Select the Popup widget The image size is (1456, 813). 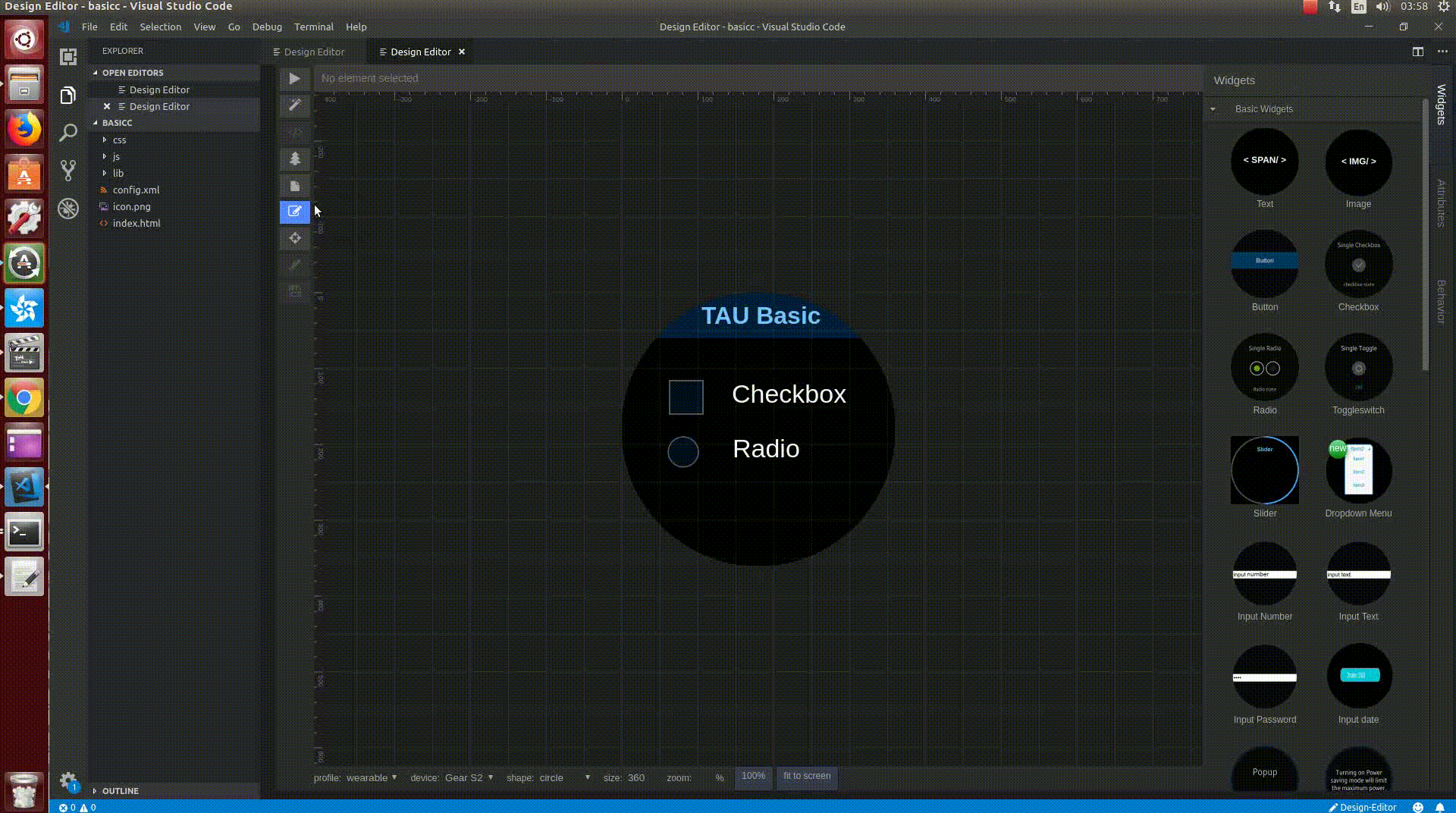(x=1264, y=771)
